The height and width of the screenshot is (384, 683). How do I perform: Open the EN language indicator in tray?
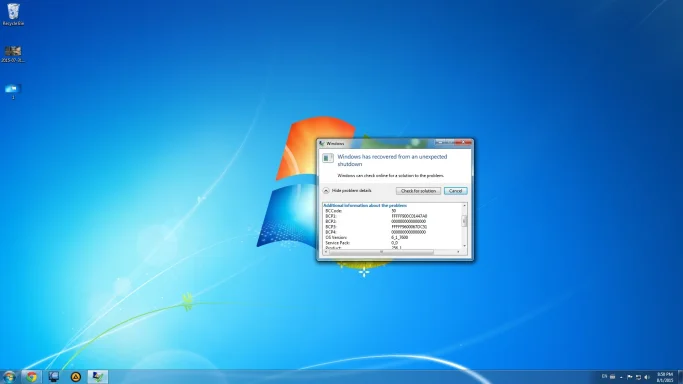click(604, 377)
